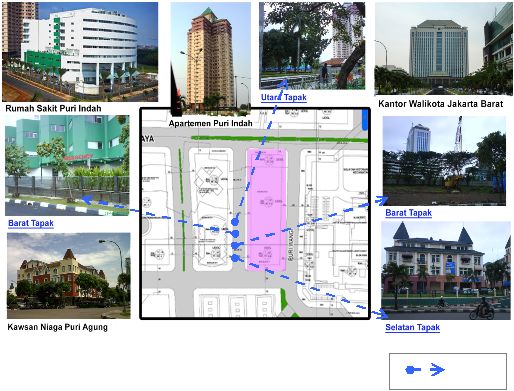514x391 pixels.
Task: Click the Rumah Sakit Puri Indah photo
Action: point(80,52)
